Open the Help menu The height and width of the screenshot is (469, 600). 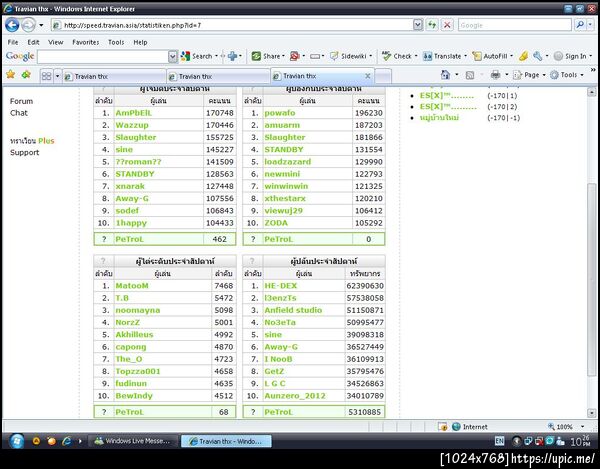click(x=140, y=42)
